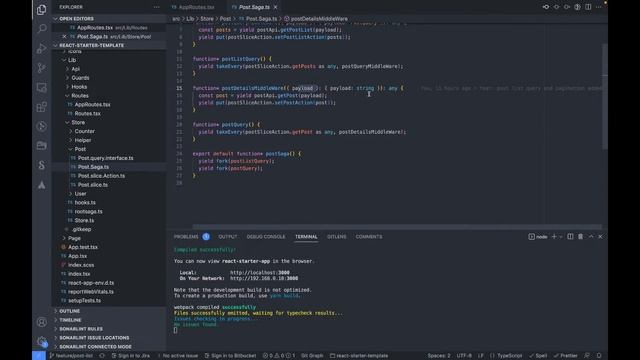Screen dimensions: 640x360
Task: Open Run and Debug view
Action: 42,48
